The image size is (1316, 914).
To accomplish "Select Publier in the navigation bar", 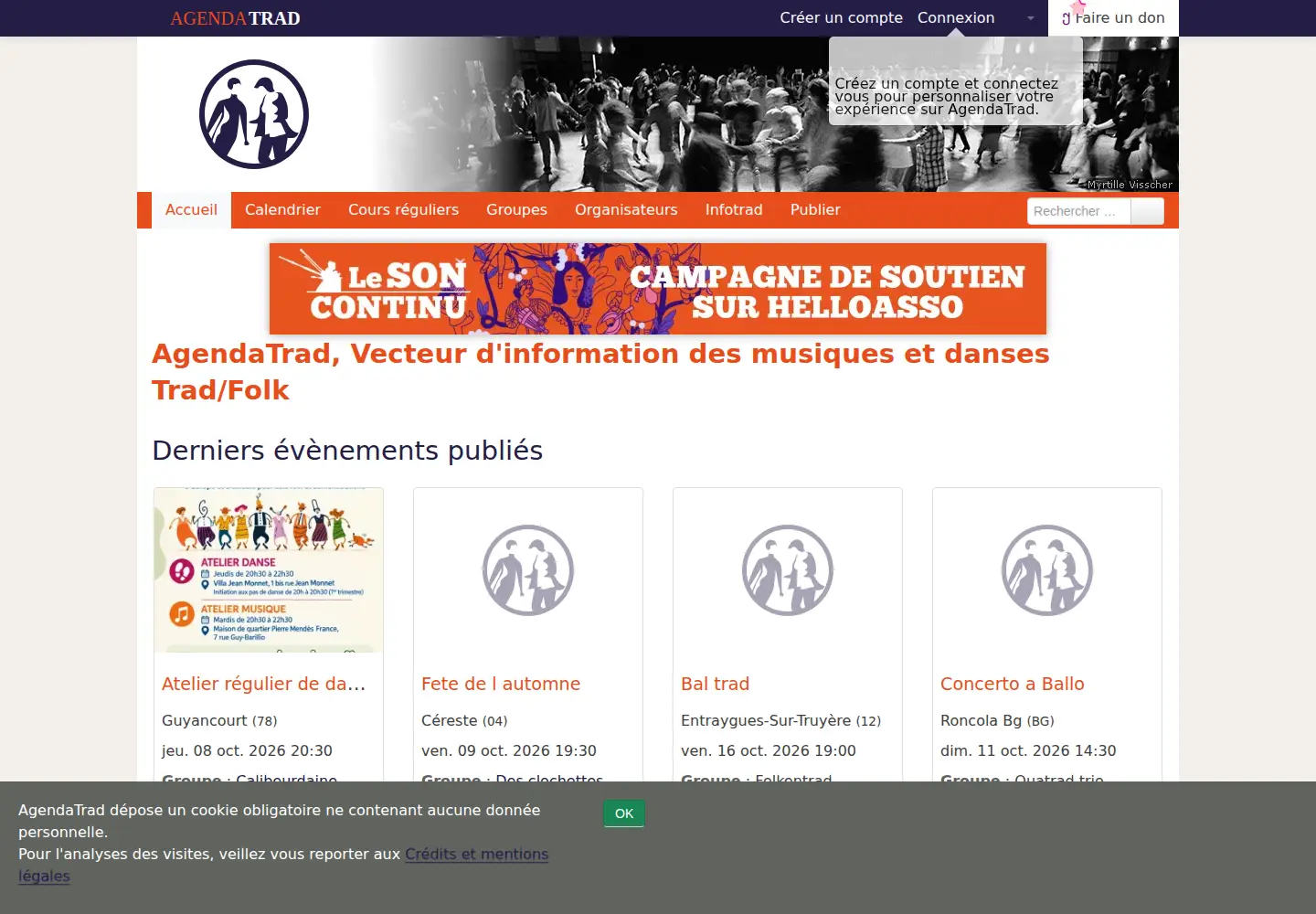I will coord(815,210).
